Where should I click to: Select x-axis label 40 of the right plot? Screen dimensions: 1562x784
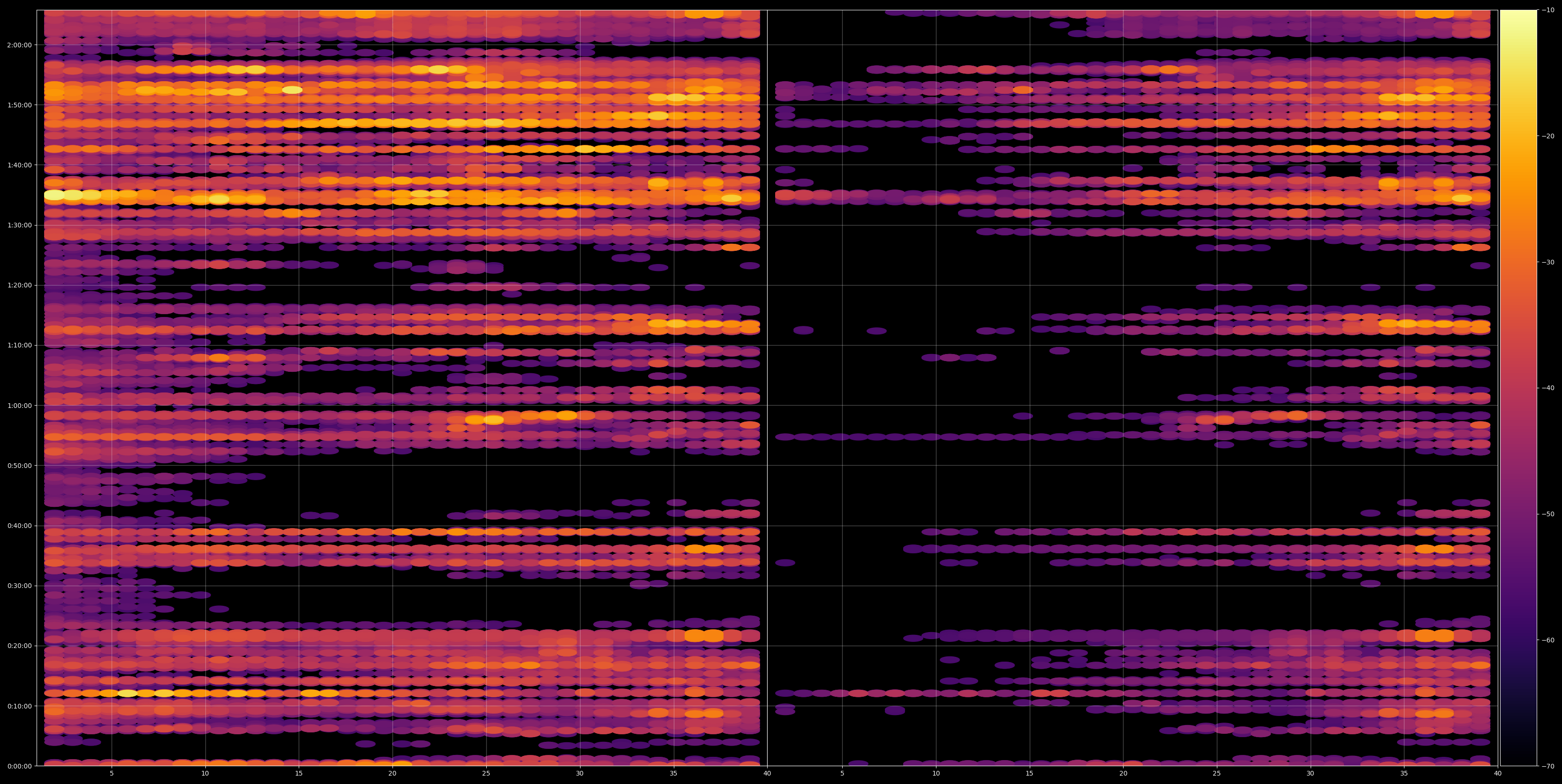(x=1498, y=774)
